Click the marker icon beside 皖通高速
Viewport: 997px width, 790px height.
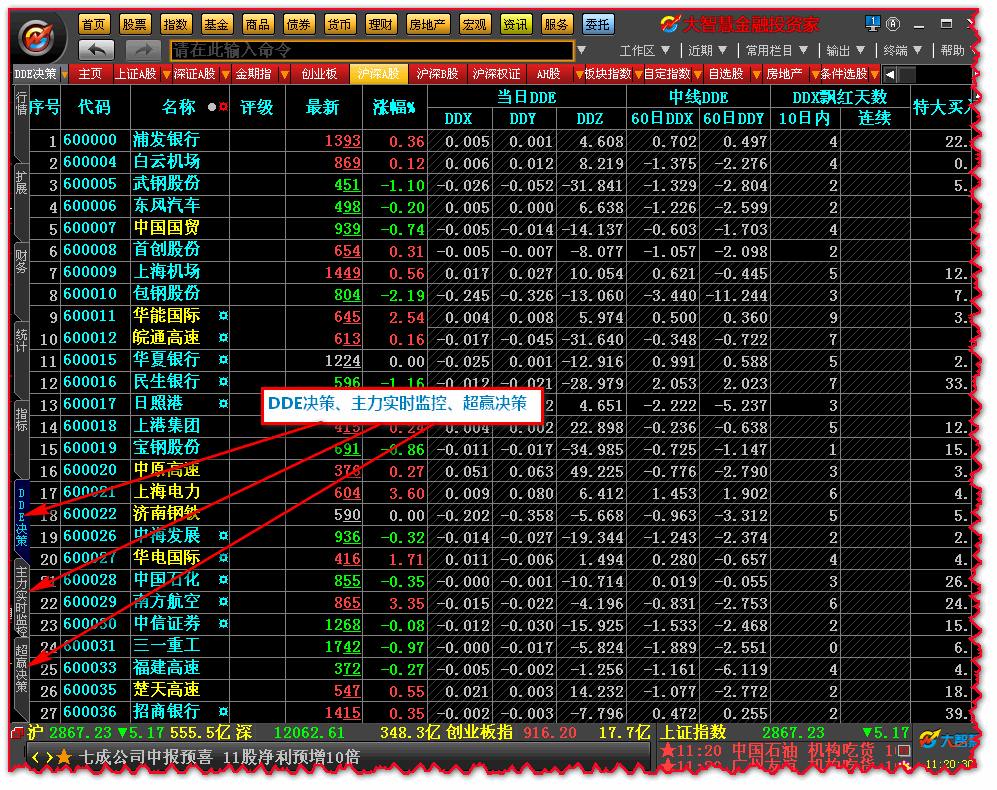(x=223, y=338)
